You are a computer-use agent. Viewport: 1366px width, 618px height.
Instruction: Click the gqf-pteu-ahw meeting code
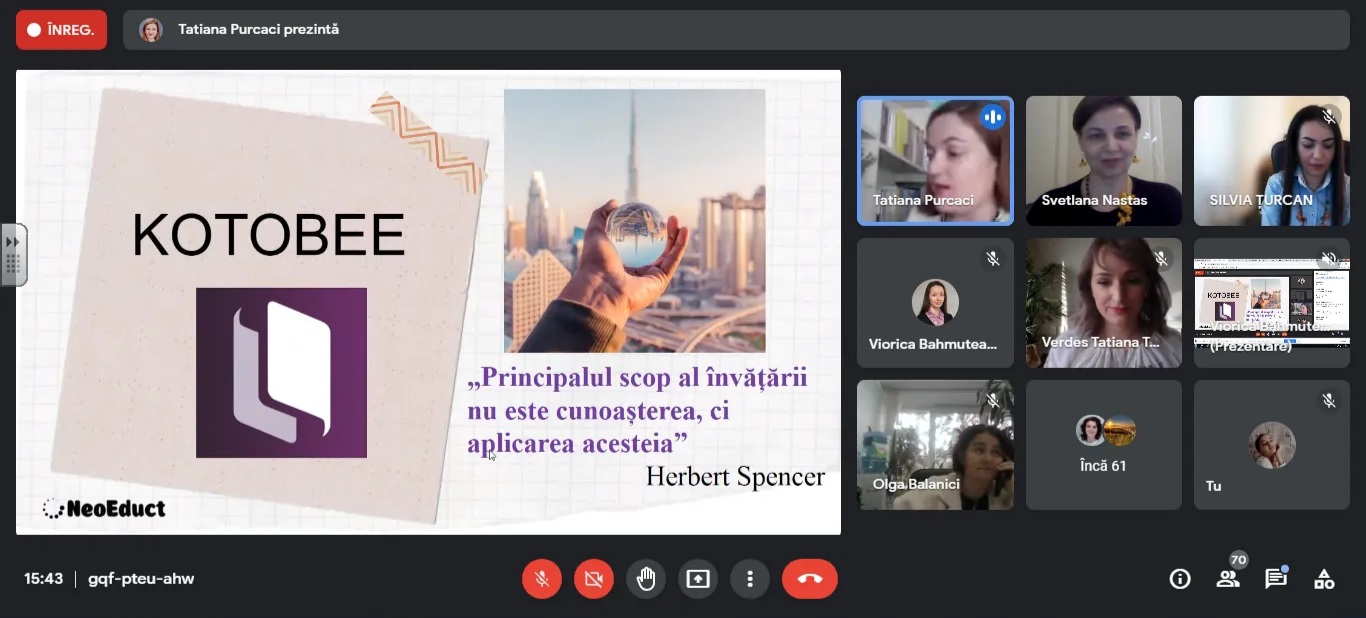pos(141,579)
